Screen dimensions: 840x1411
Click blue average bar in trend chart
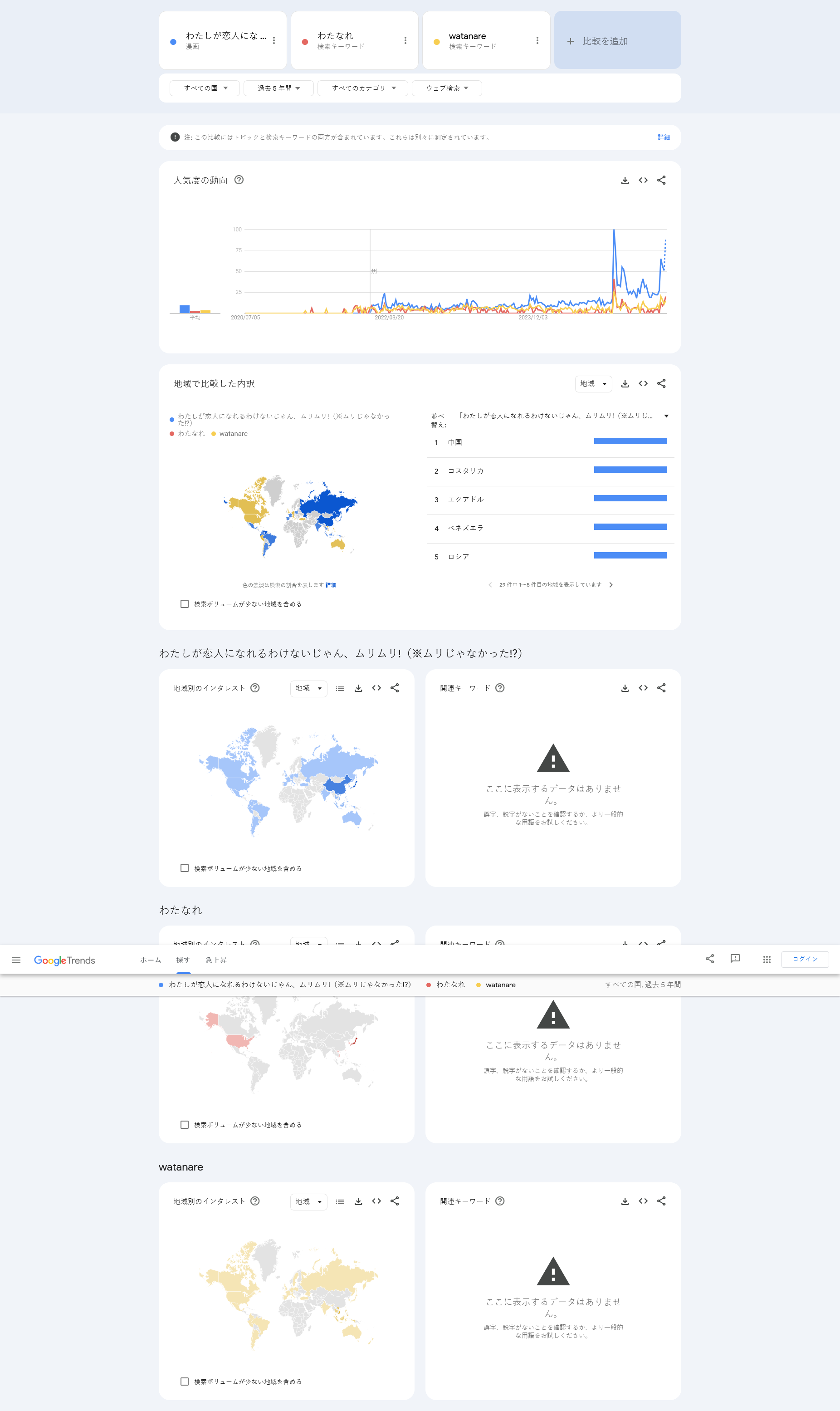185,309
